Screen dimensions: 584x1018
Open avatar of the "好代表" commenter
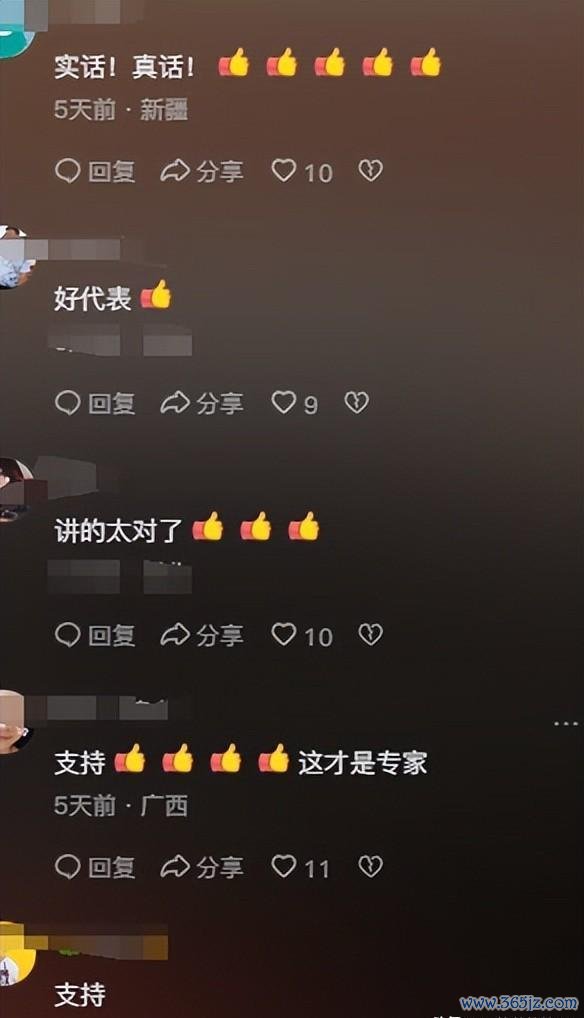[x=14, y=256]
